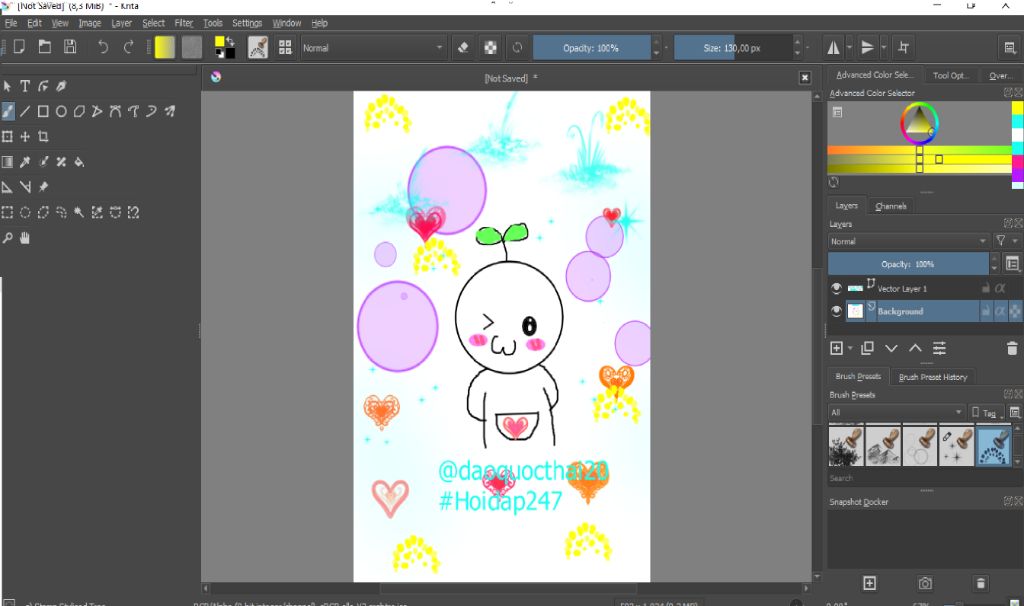
Task: Select the Fill bucket tool
Action: point(79,162)
